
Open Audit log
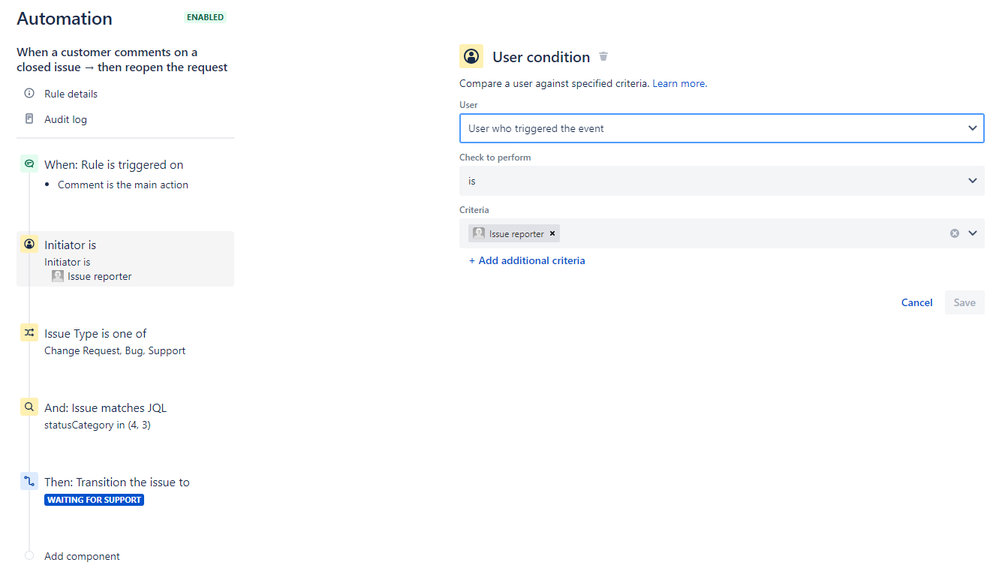pyautogui.click(x=66, y=119)
